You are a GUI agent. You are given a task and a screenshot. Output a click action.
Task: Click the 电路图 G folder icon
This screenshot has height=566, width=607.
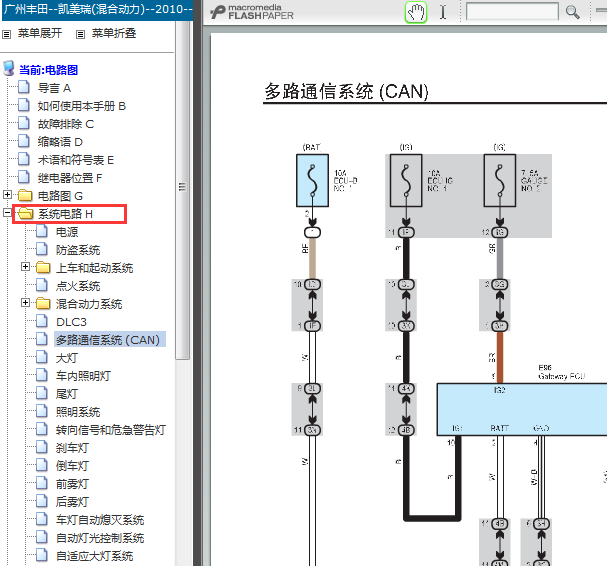click(25, 196)
